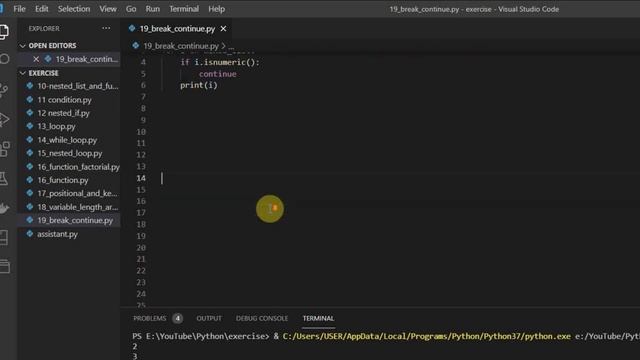Switch to the OUTPUT panel tab
640x360 pixels.
click(209, 318)
